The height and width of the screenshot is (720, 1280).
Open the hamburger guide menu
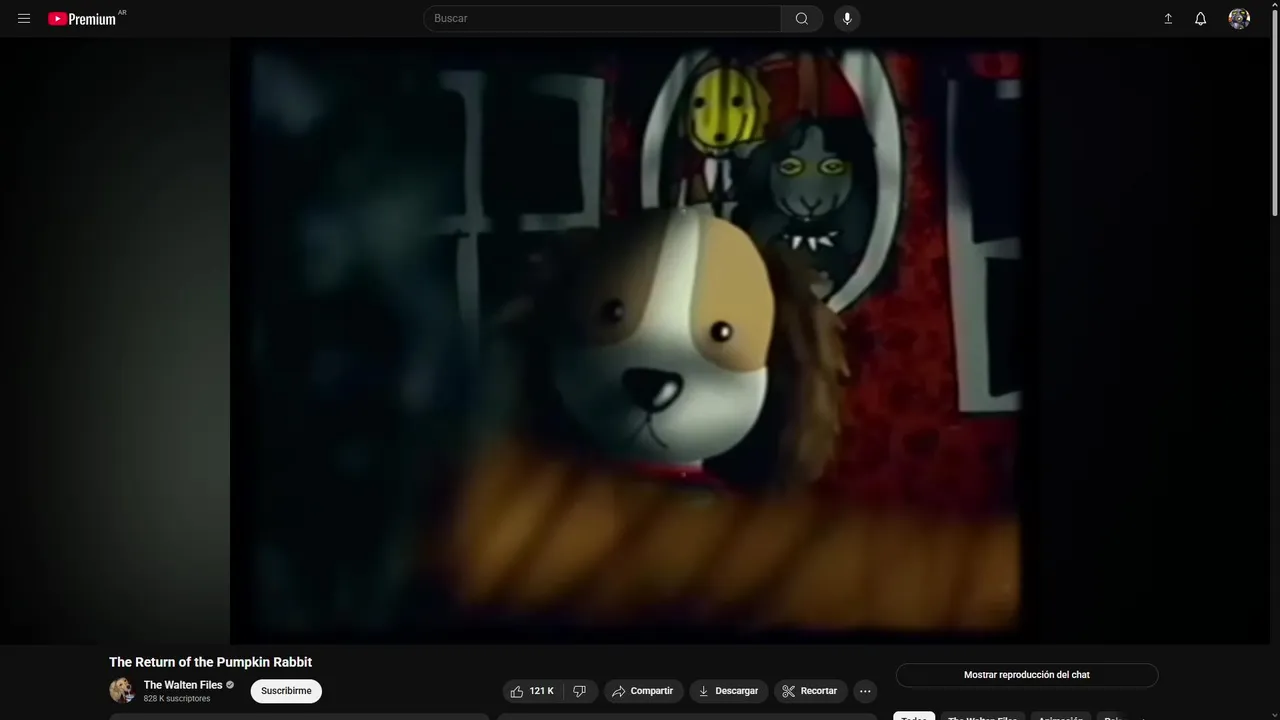point(24,18)
